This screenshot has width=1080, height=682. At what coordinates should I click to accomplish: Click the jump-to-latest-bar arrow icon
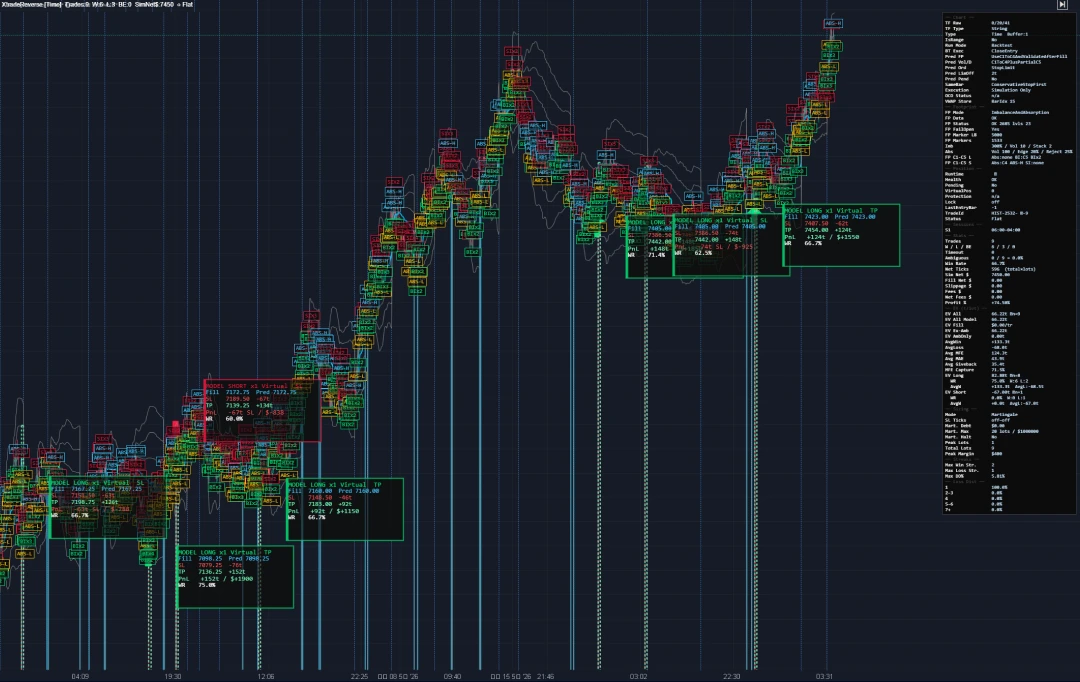[x=1061, y=5]
